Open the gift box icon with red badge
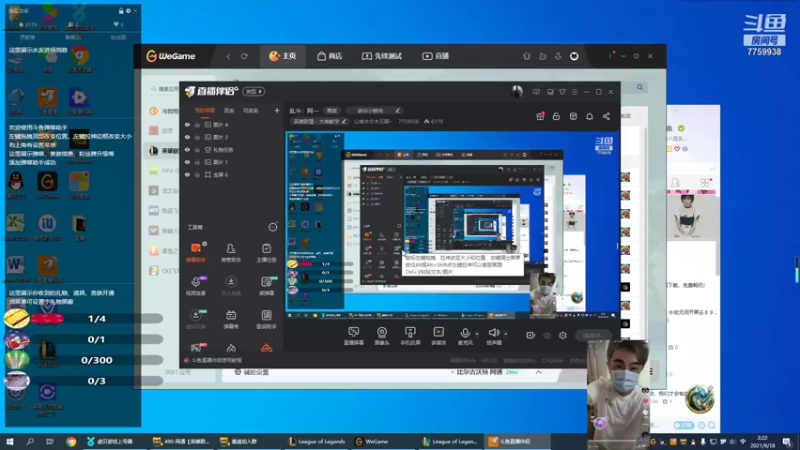Viewport: 800px width, 450px height. click(x=540, y=116)
